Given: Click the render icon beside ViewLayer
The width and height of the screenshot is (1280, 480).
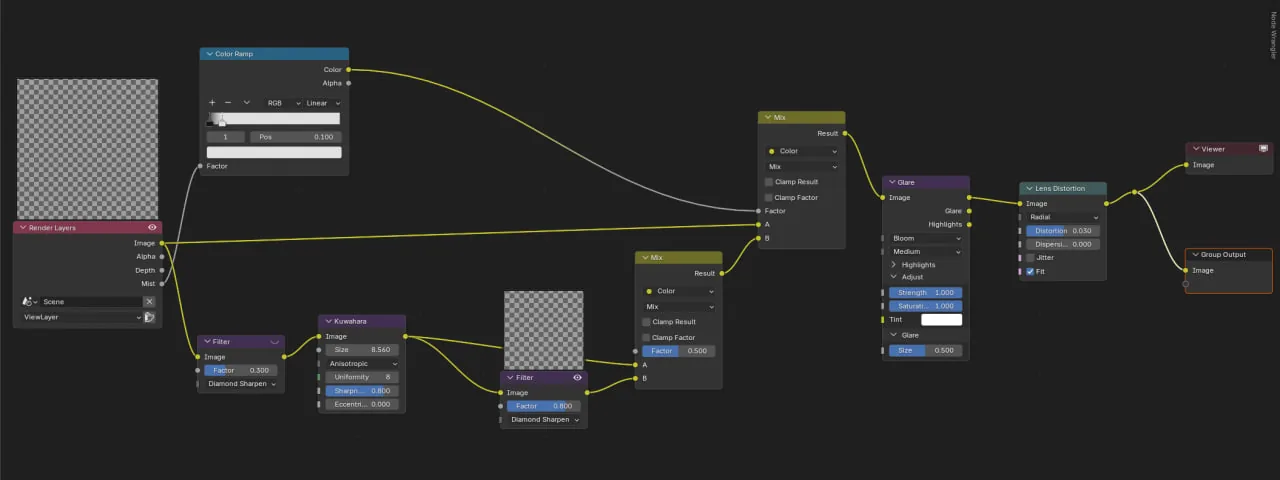Looking at the screenshot, I should (x=149, y=317).
